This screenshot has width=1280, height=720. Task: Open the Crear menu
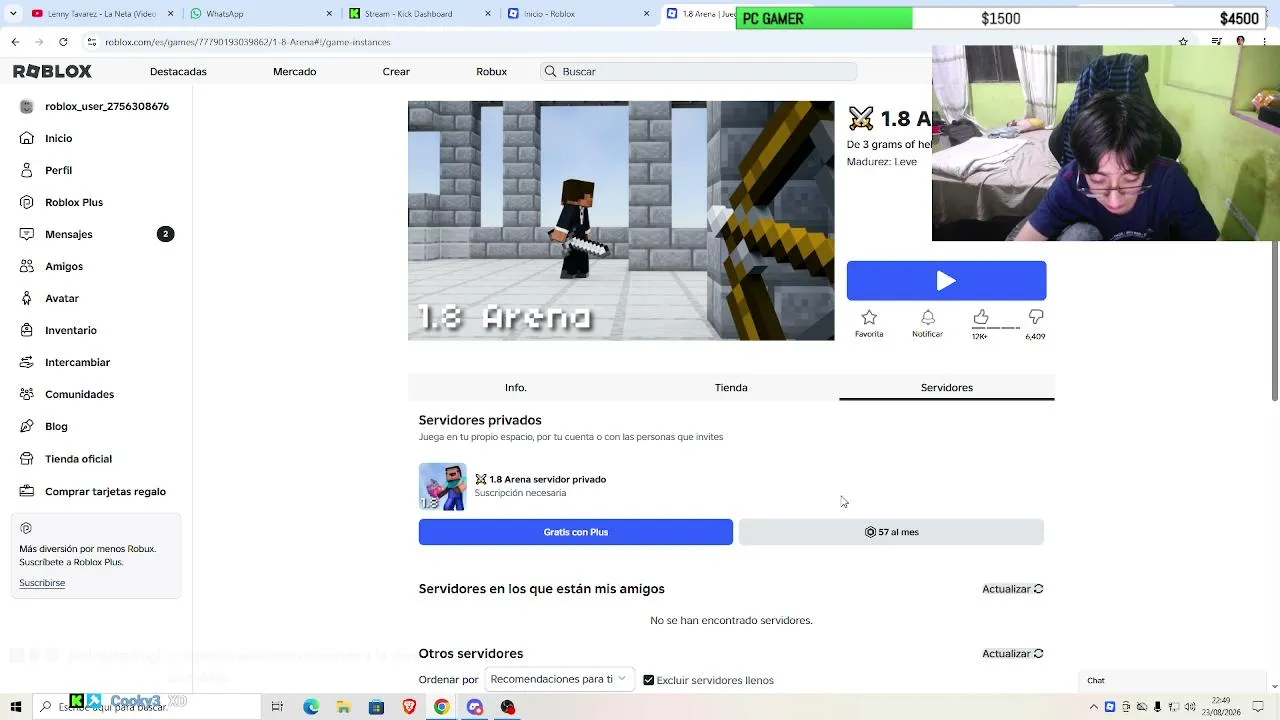coord(396,71)
